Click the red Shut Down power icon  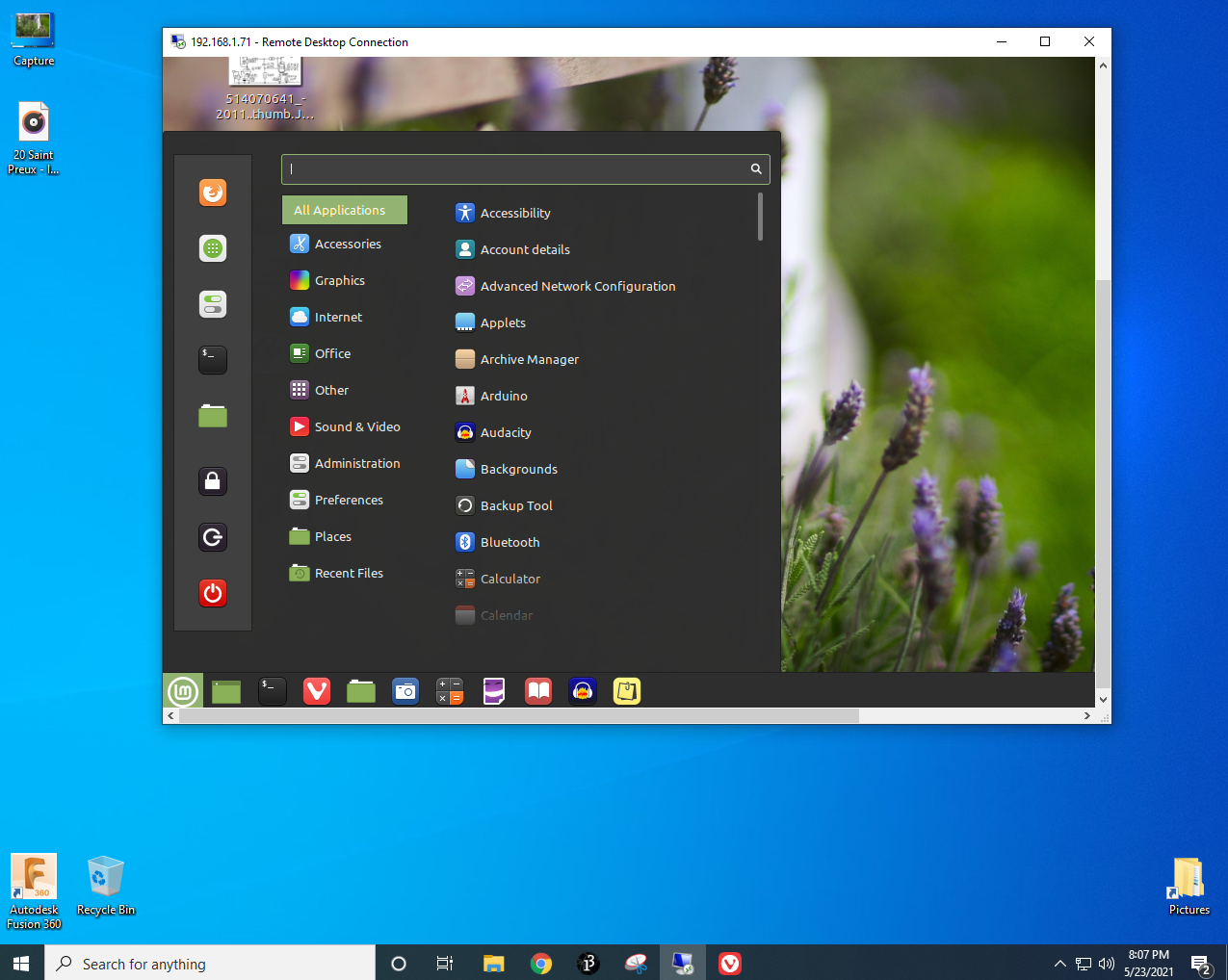[213, 592]
